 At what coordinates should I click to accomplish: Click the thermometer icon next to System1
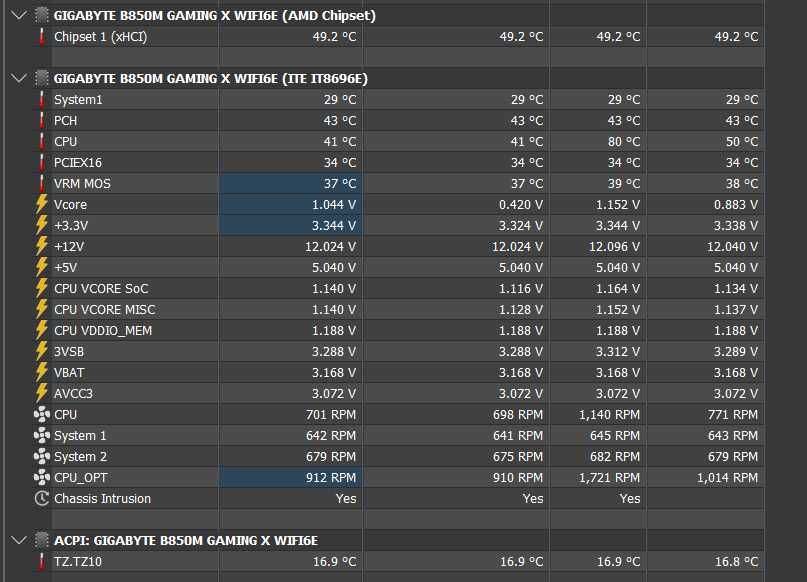pyautogui.click(x=42, y=100)
